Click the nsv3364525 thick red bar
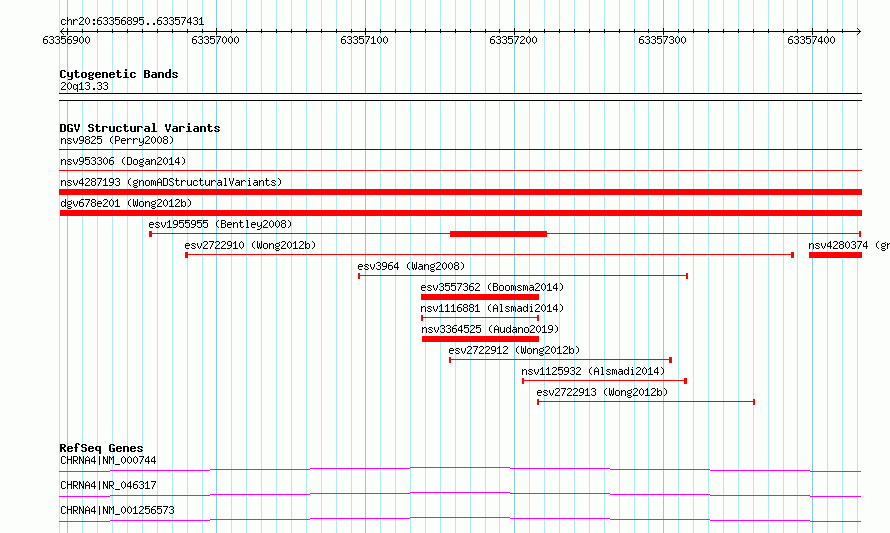Viewport: 890px width, 533px height. [480, 339]
